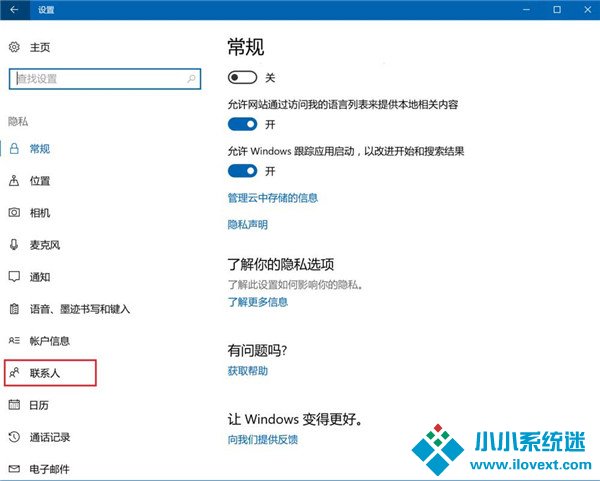
Task: Open the 位置 privacy page
Action: pyautogui.click(x=40, y=181)
